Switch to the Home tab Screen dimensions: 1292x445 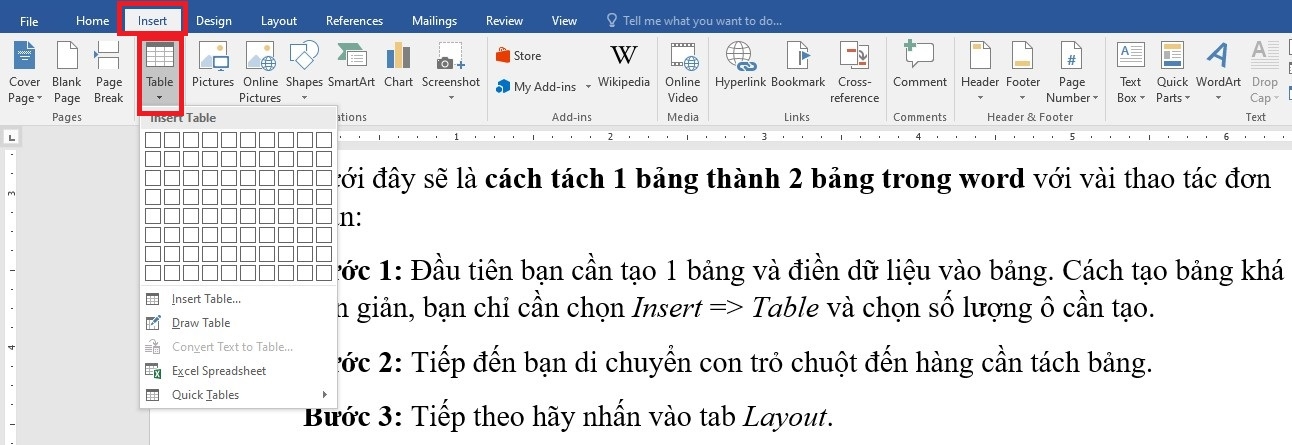(93, 21)
